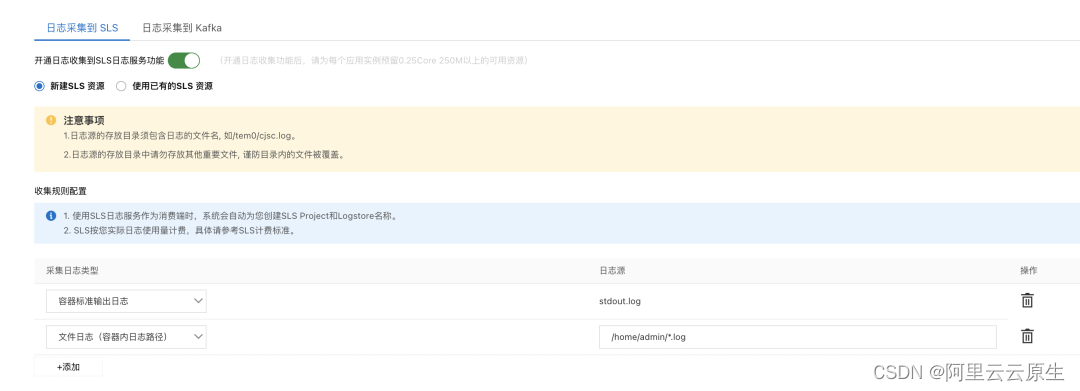Click the SLS计费标准 billing note line

click(179, 231)
